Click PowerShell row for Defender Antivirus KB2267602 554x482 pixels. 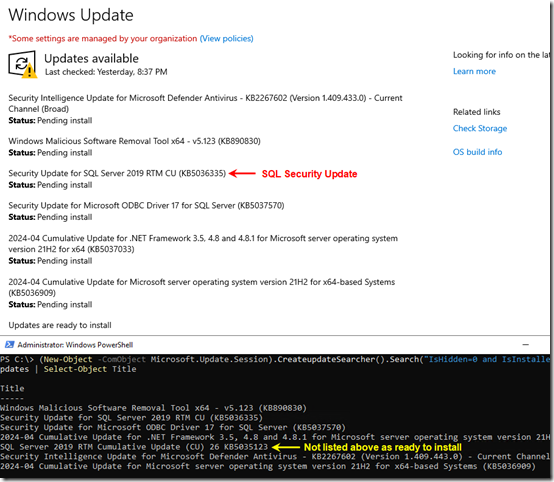pyautogui.click(x=275, y=456)
